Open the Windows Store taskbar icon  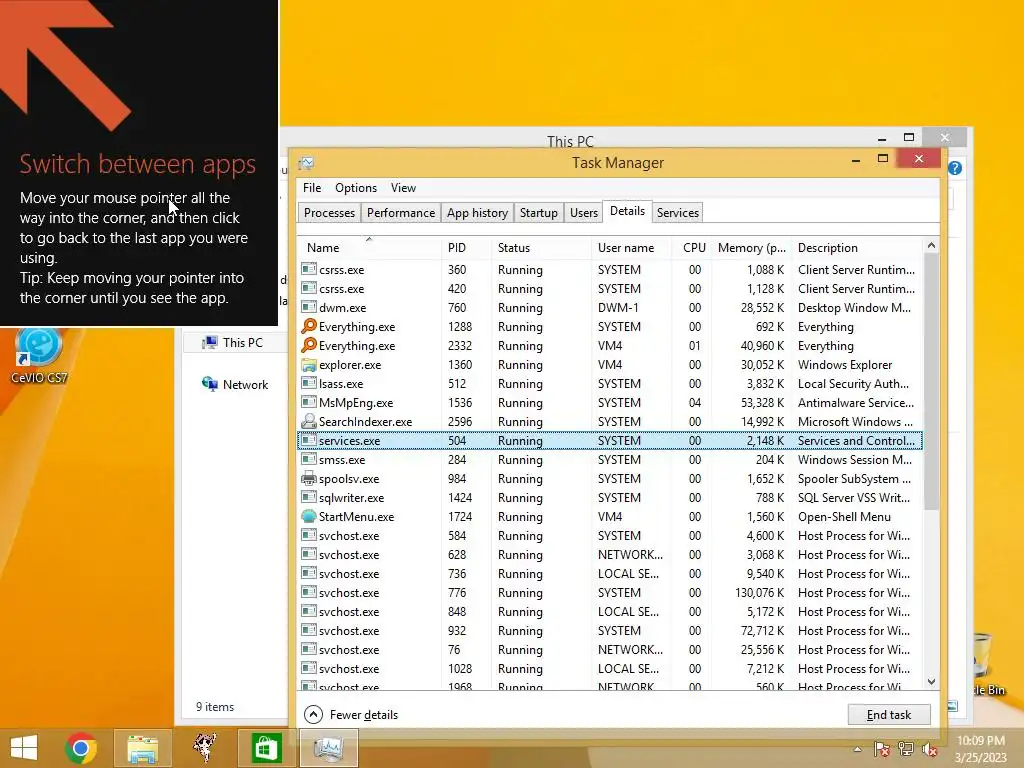265,748
